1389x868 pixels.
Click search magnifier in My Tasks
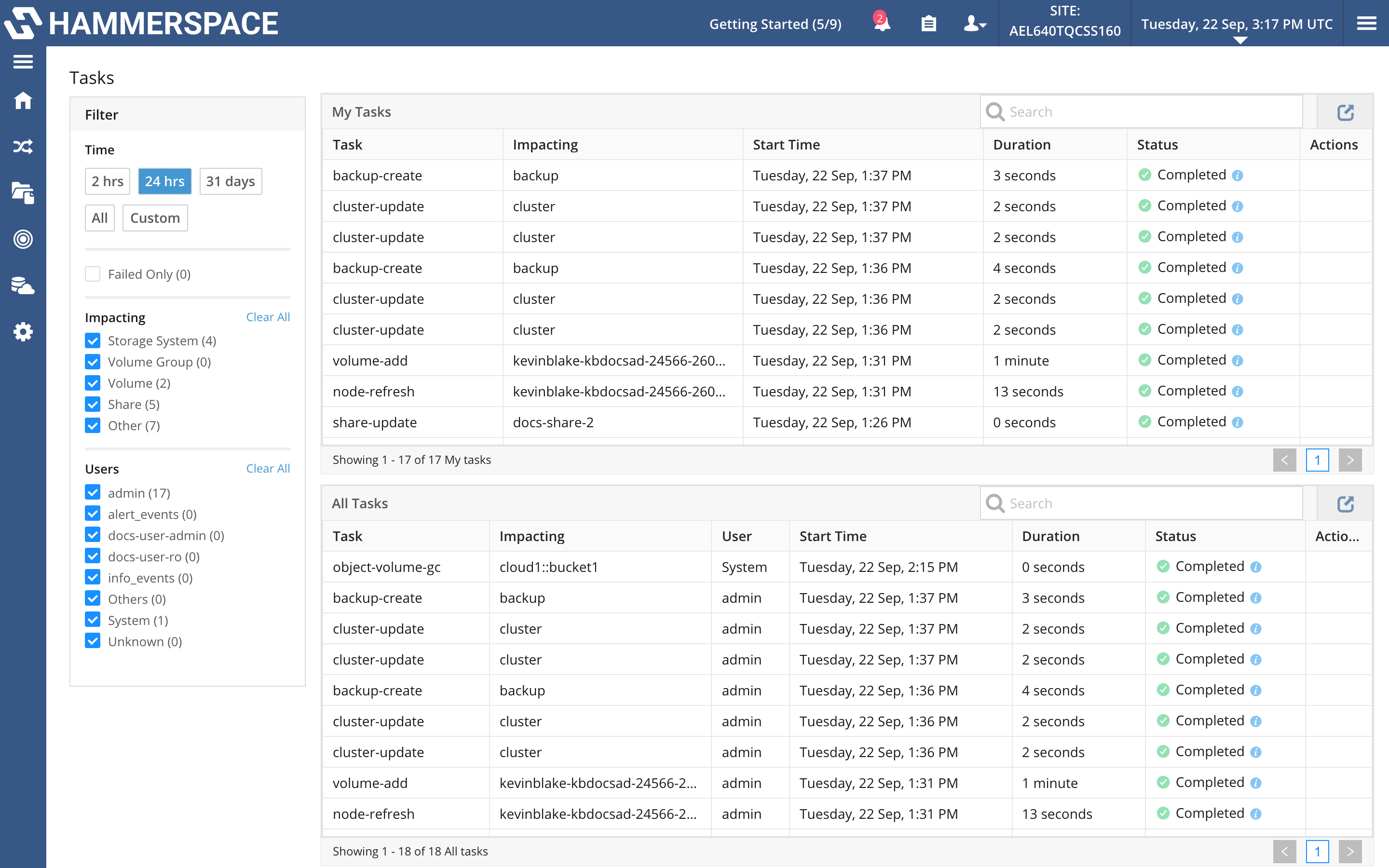point(994,112)
